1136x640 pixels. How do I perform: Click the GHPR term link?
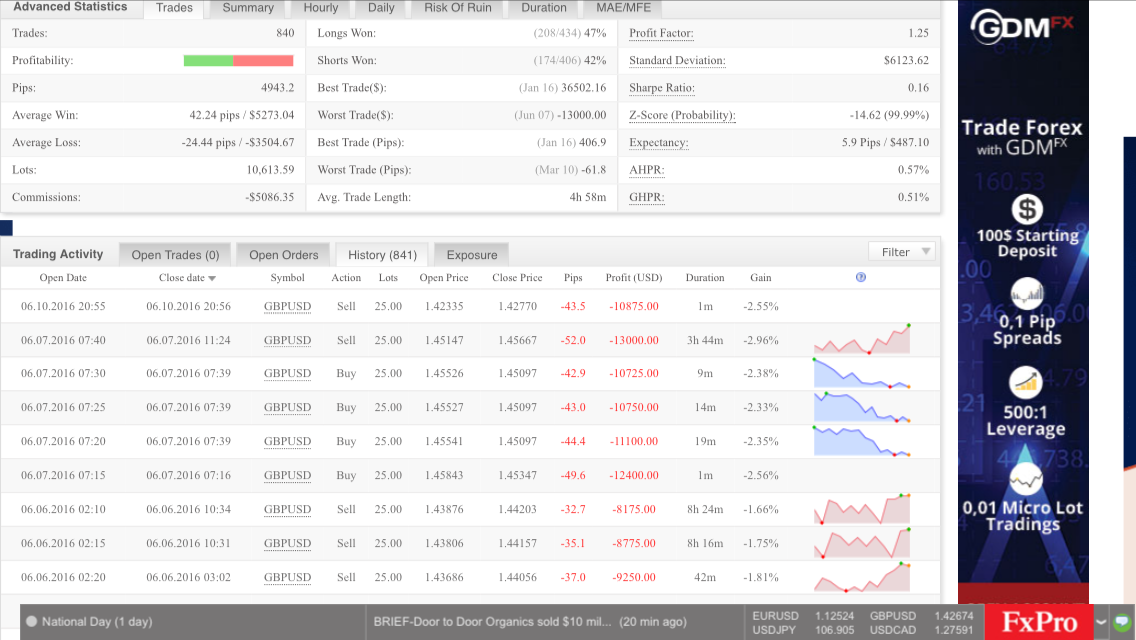coord(646,197)
